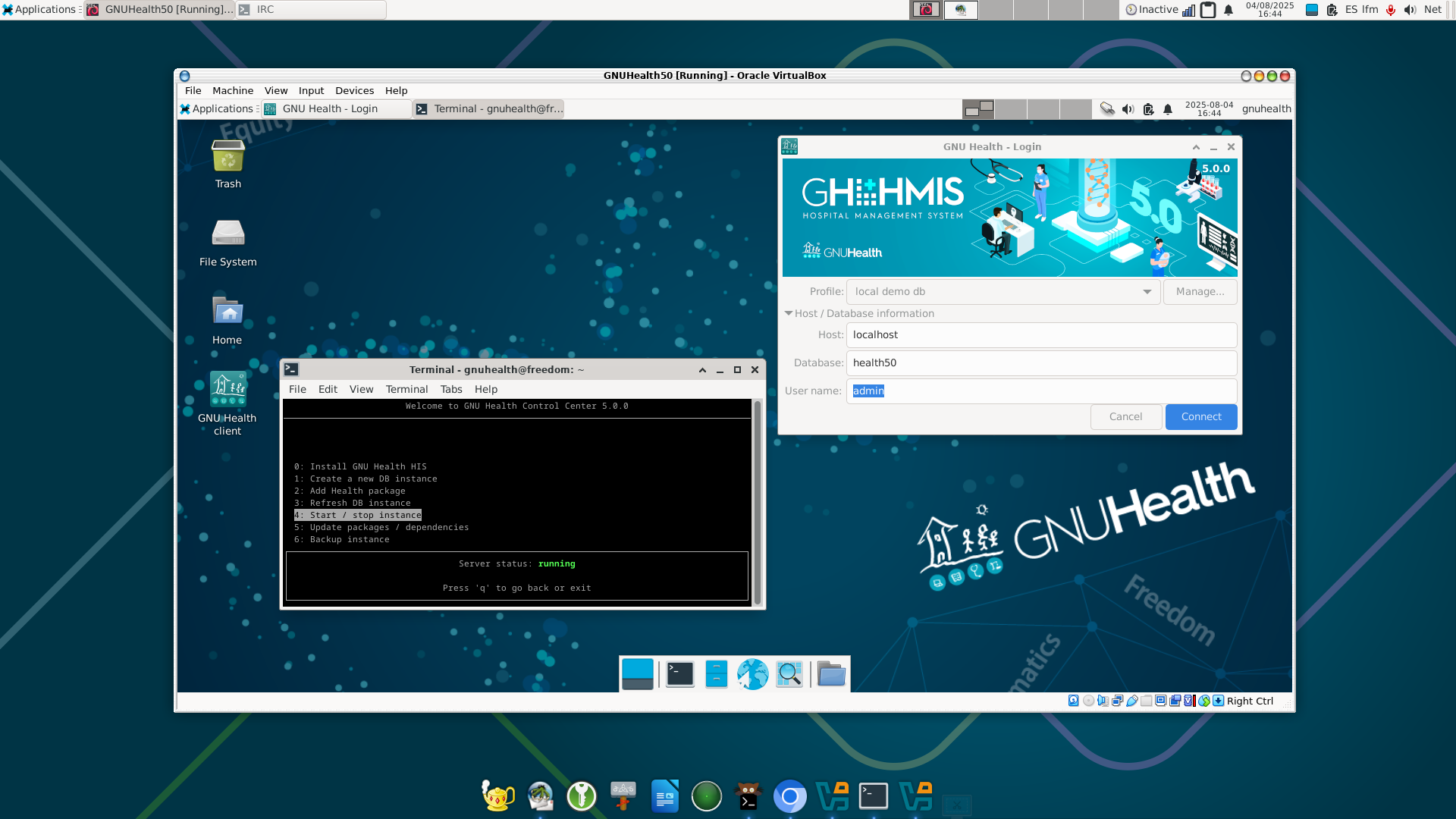Click the VirtualBox keyboard capture arrow icon

1218,701
